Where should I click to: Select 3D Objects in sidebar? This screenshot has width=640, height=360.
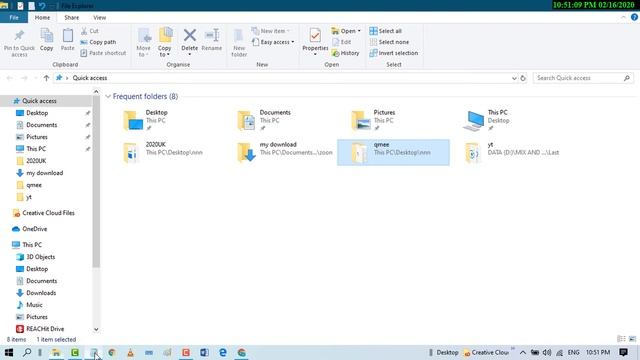pyautogui.click(x=40, y=257)
